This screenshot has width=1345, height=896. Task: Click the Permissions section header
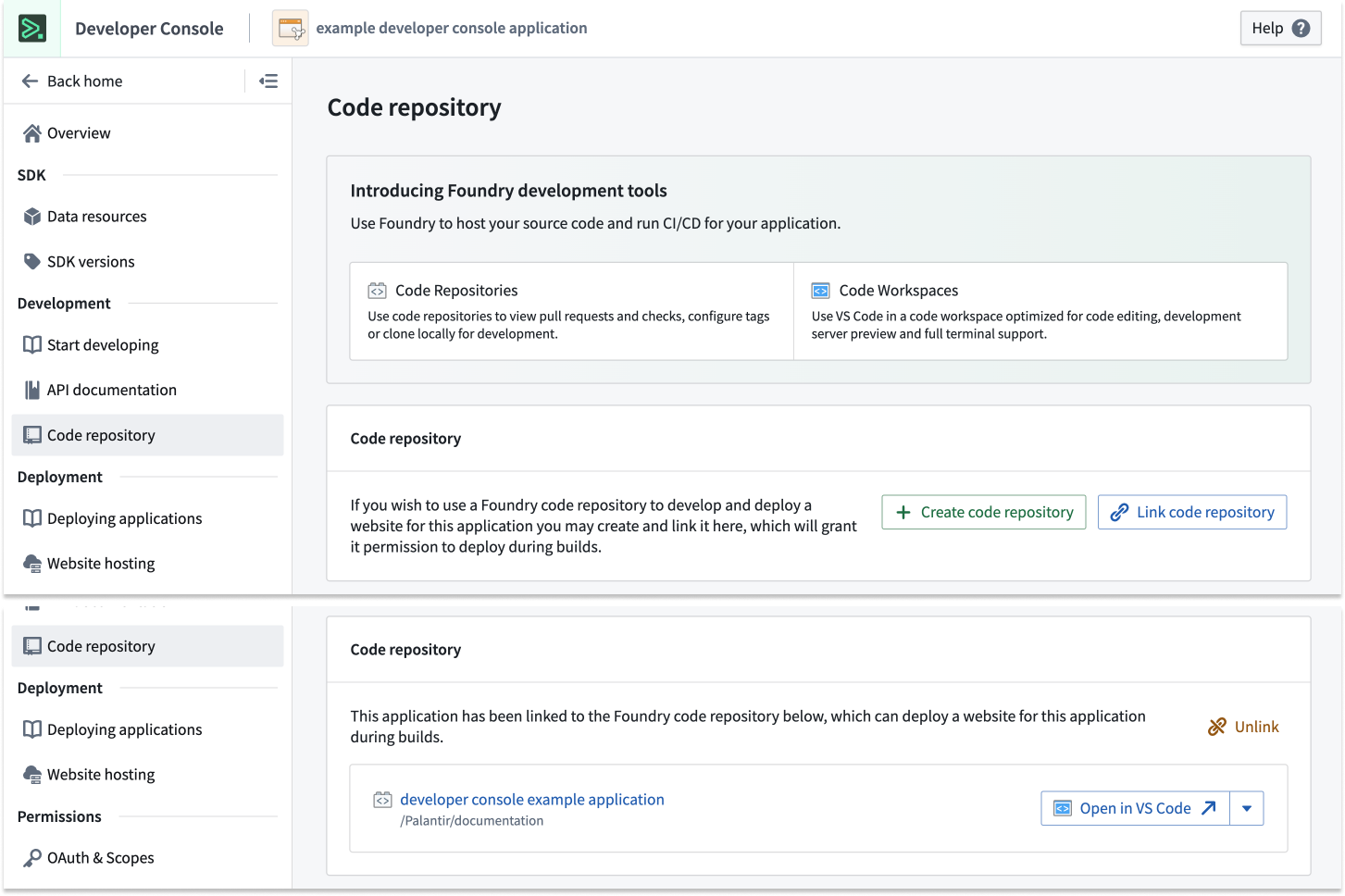point(59,816)
